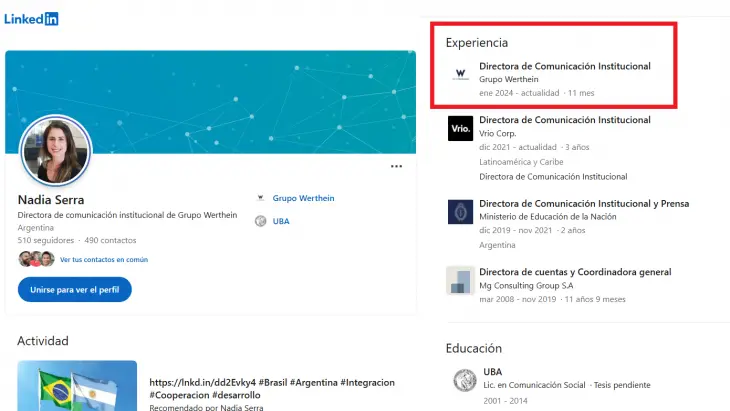
Task: Open Nadia Serra's profile photo
Action: point(56,151)
